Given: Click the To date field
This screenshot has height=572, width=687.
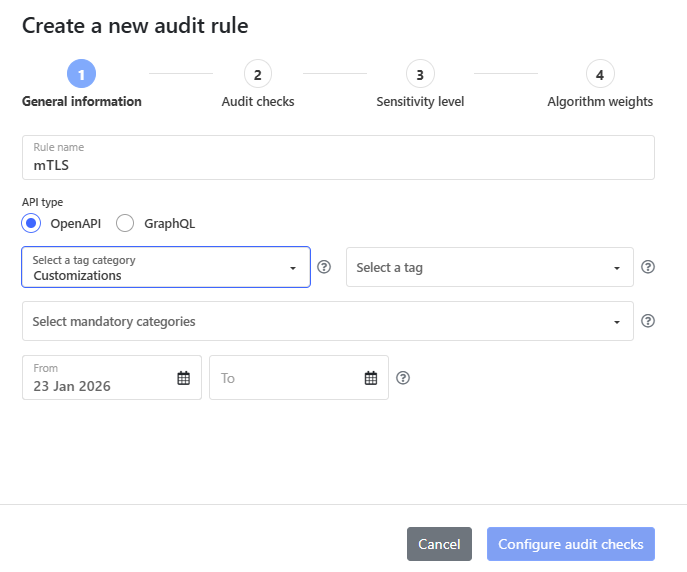Looking at the screenshot, I should pyautogui.click(x=283, y=378).
